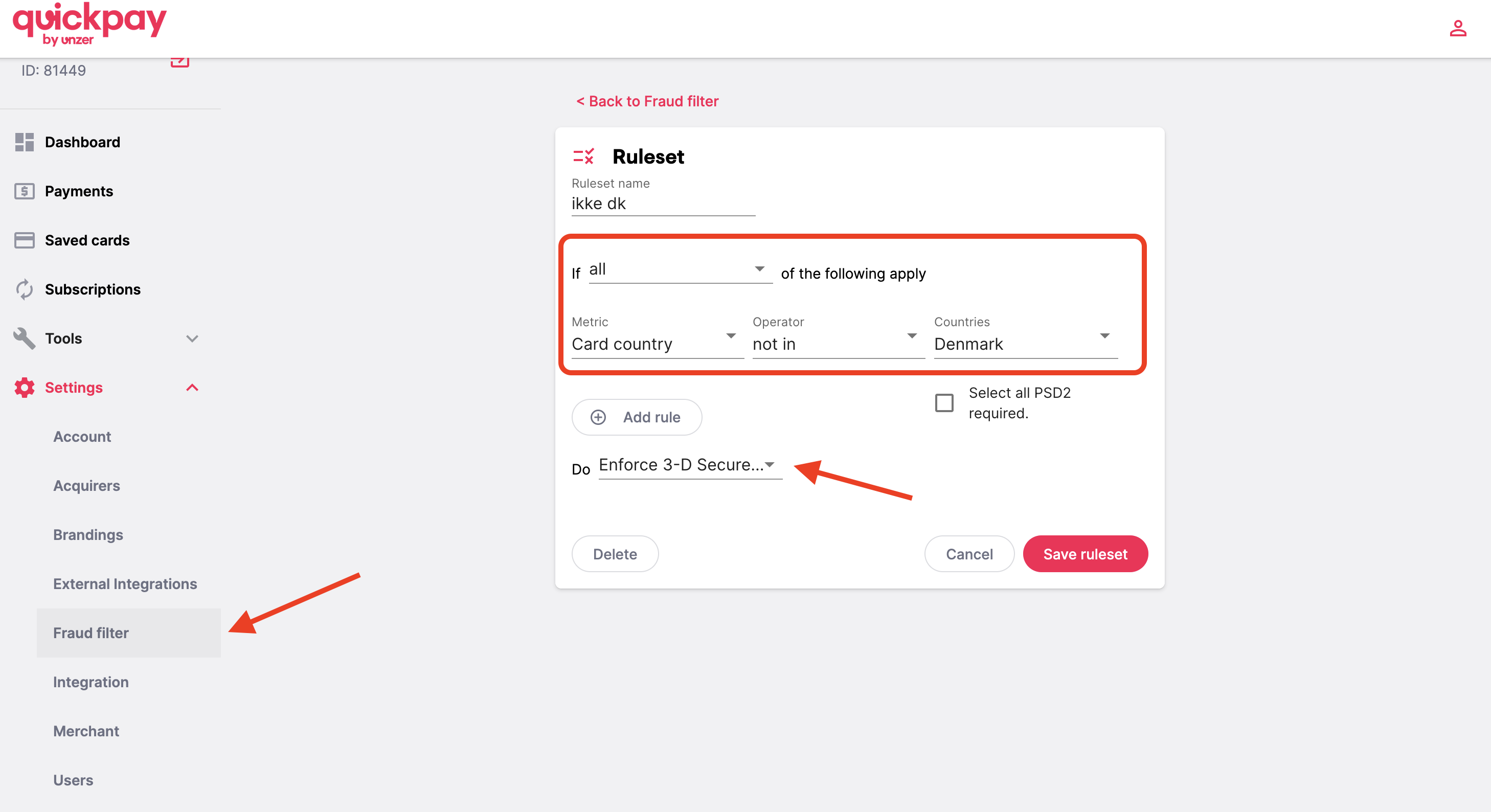Click the Subscriptions refresh icon
1491x812 pixels.
click(25, 289)
